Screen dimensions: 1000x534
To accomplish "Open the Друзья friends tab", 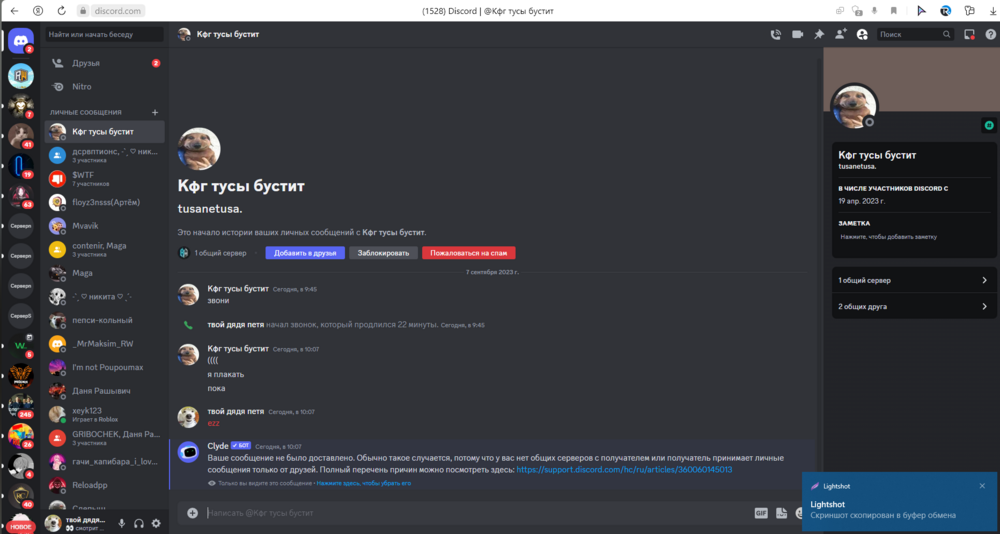I will [x=105, y=63].
